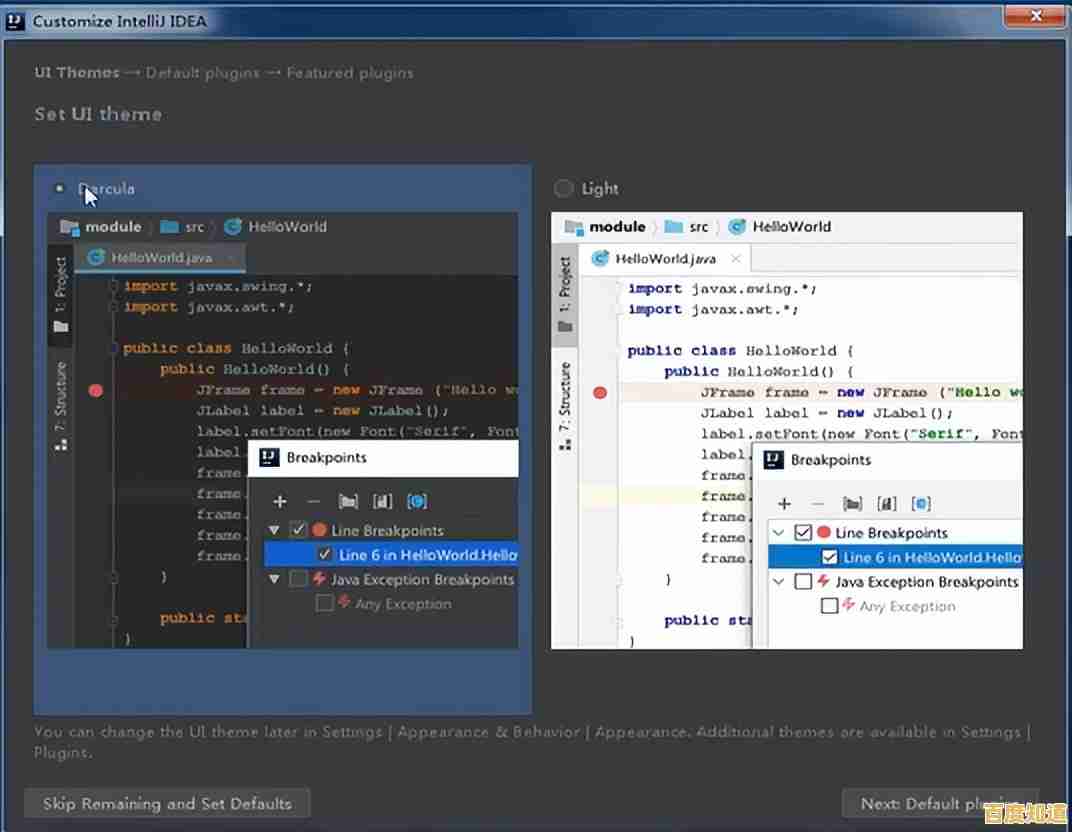Click the module folder icon in Light preview breadcrumb
Viewport: 1072px width, 832px height.
coord(574,227)
